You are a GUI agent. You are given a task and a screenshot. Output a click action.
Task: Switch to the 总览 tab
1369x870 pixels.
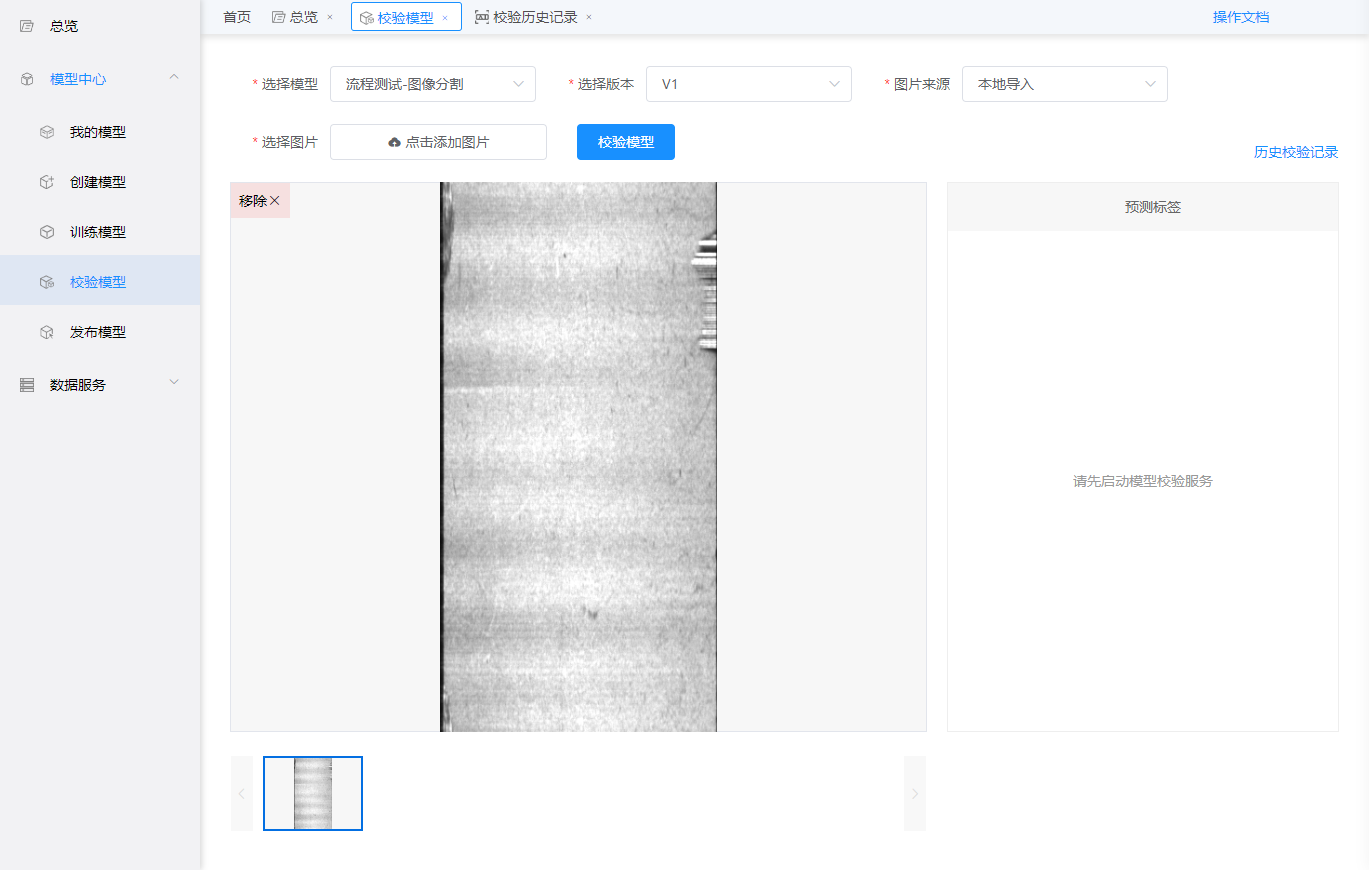304,17
